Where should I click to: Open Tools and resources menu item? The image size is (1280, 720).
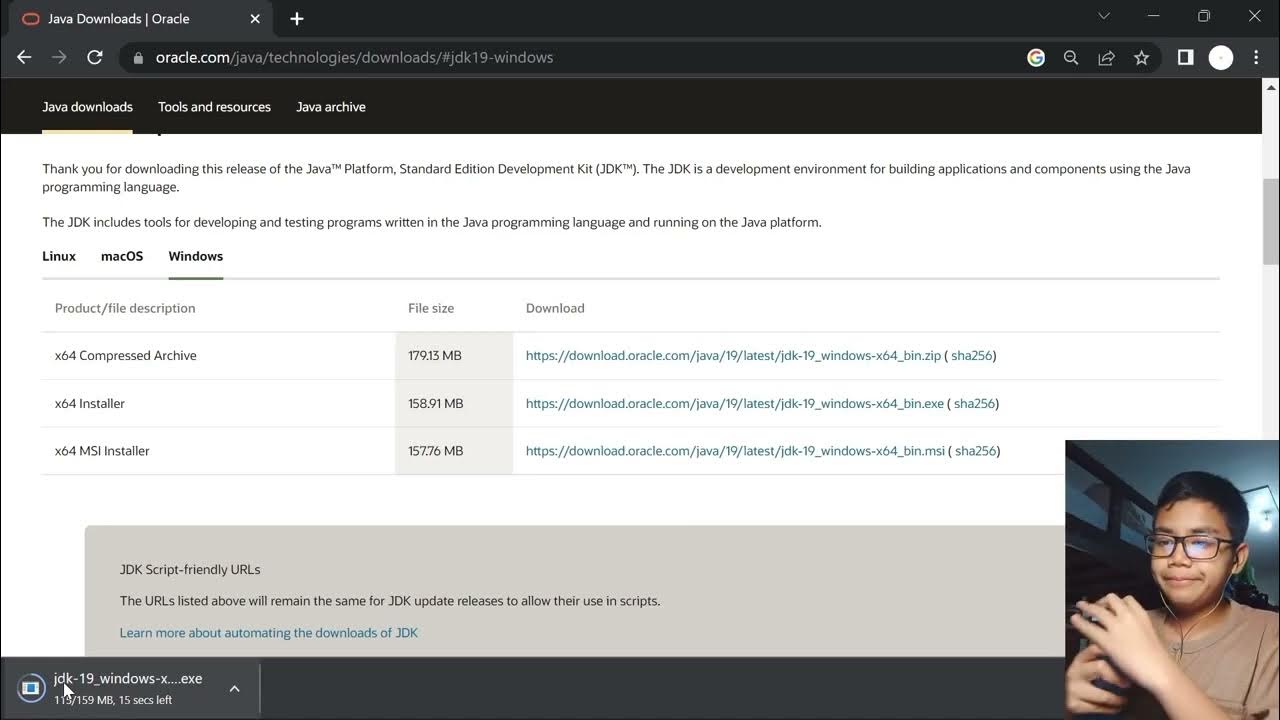214,107
